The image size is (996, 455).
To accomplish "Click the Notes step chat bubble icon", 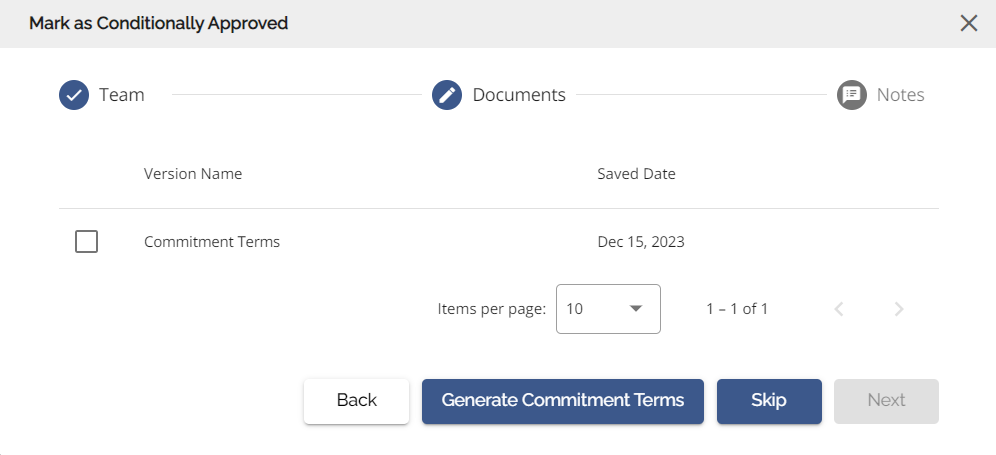I will click(x=852, y=95).
